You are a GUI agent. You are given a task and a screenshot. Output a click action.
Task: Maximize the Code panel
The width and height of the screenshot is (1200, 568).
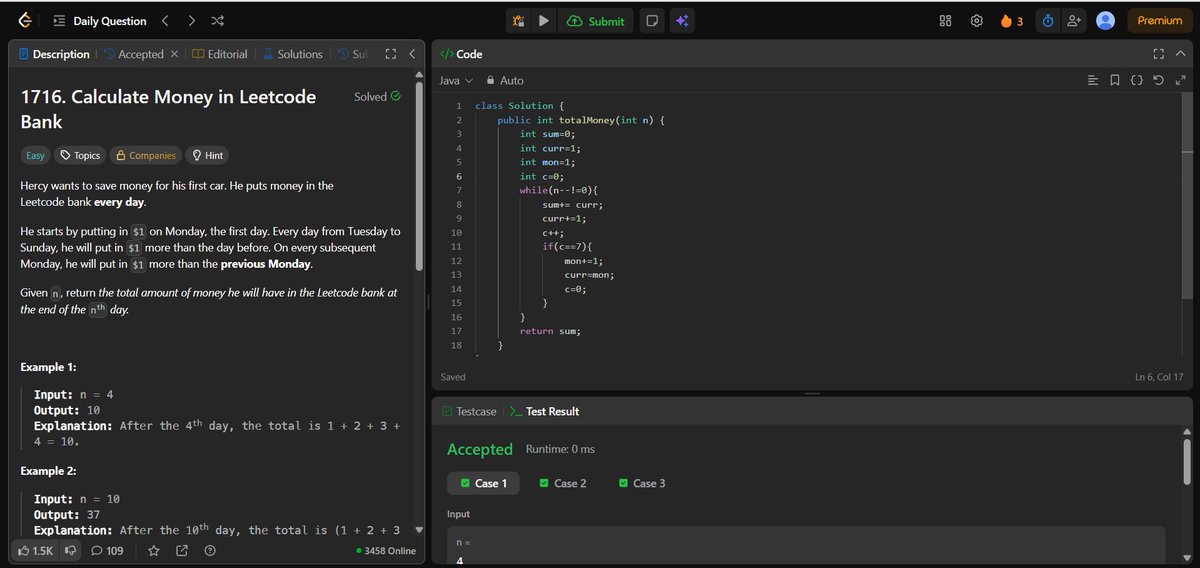point(1158,54)
